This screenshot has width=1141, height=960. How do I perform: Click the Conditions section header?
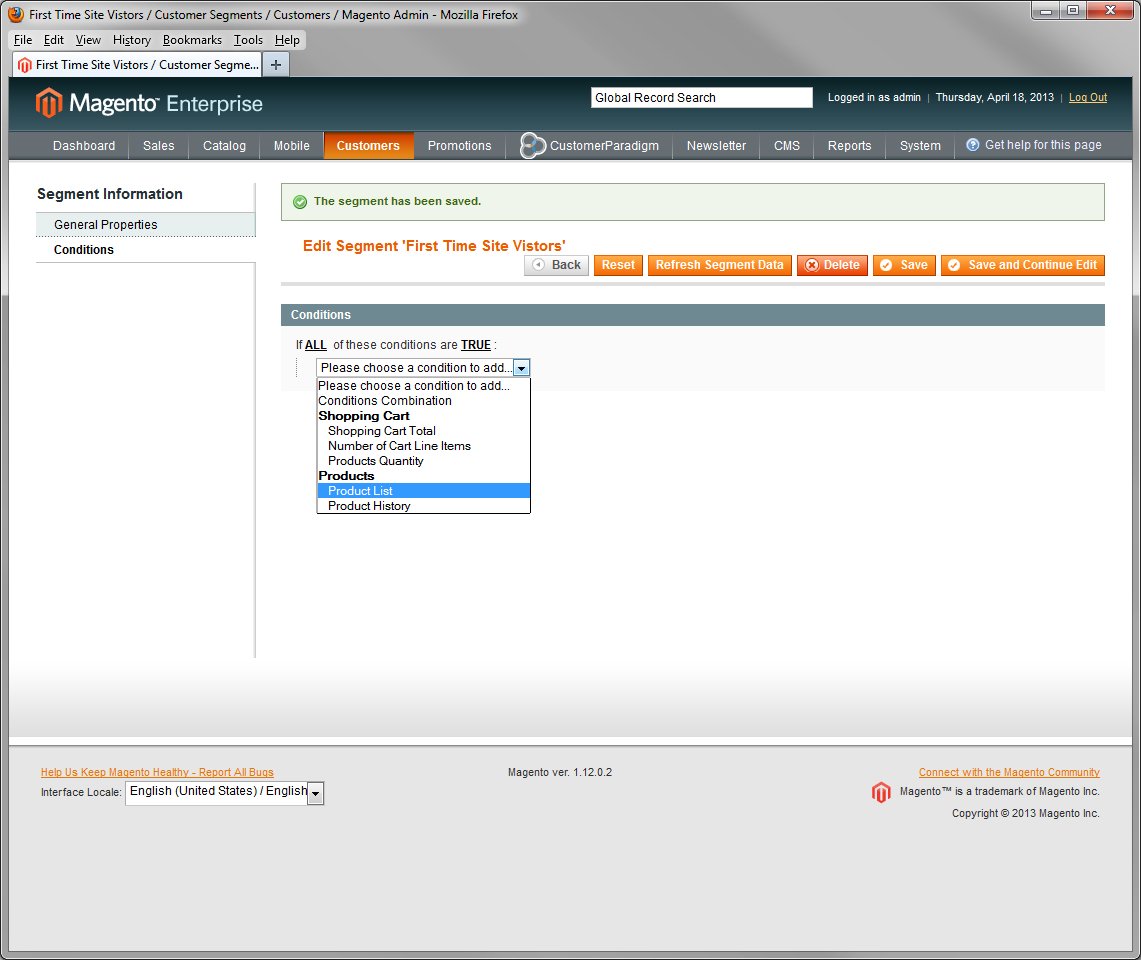click(x=693, y=315)
